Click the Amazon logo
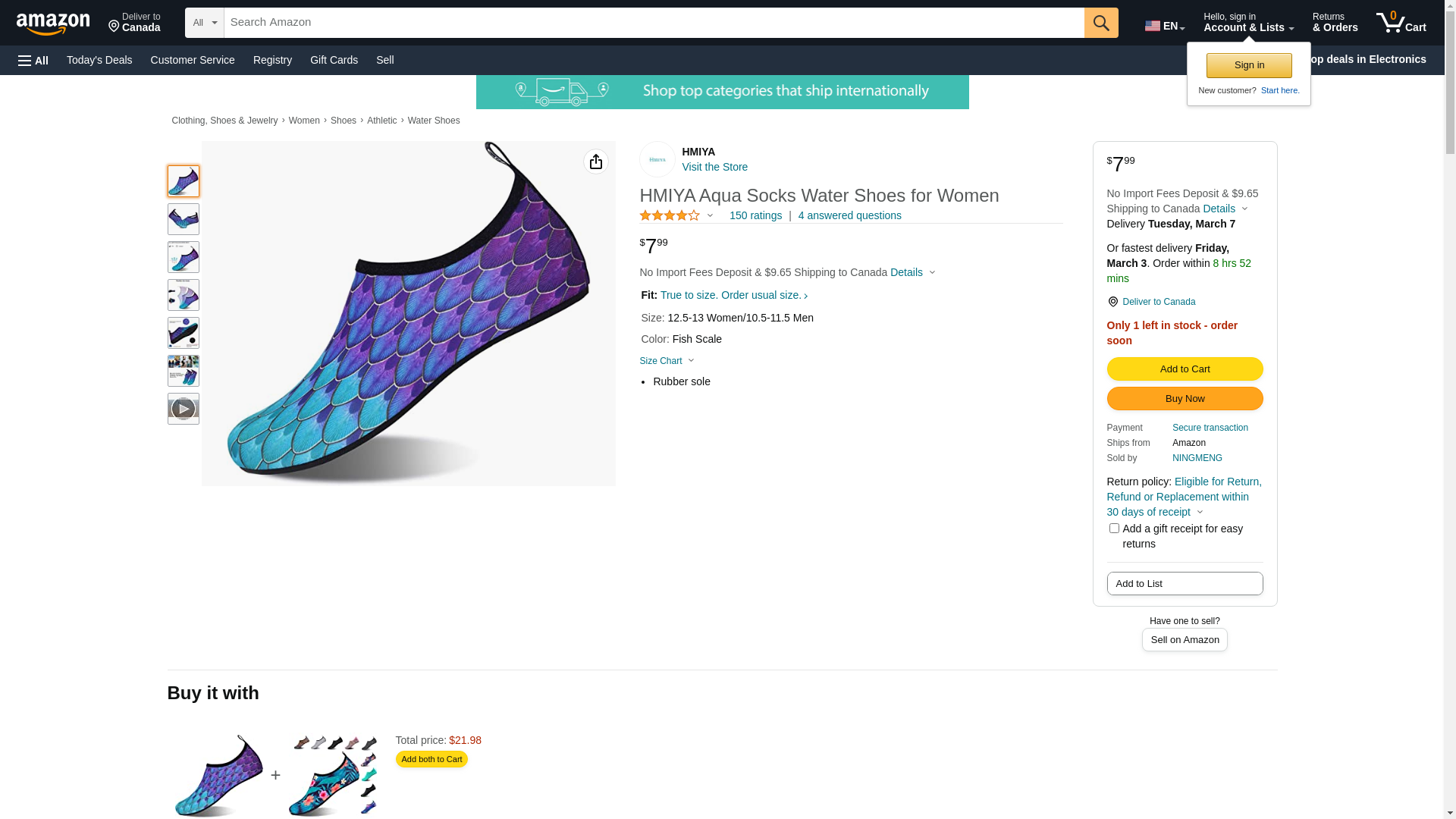This screenshot has width=1456, height=819. 53,24
